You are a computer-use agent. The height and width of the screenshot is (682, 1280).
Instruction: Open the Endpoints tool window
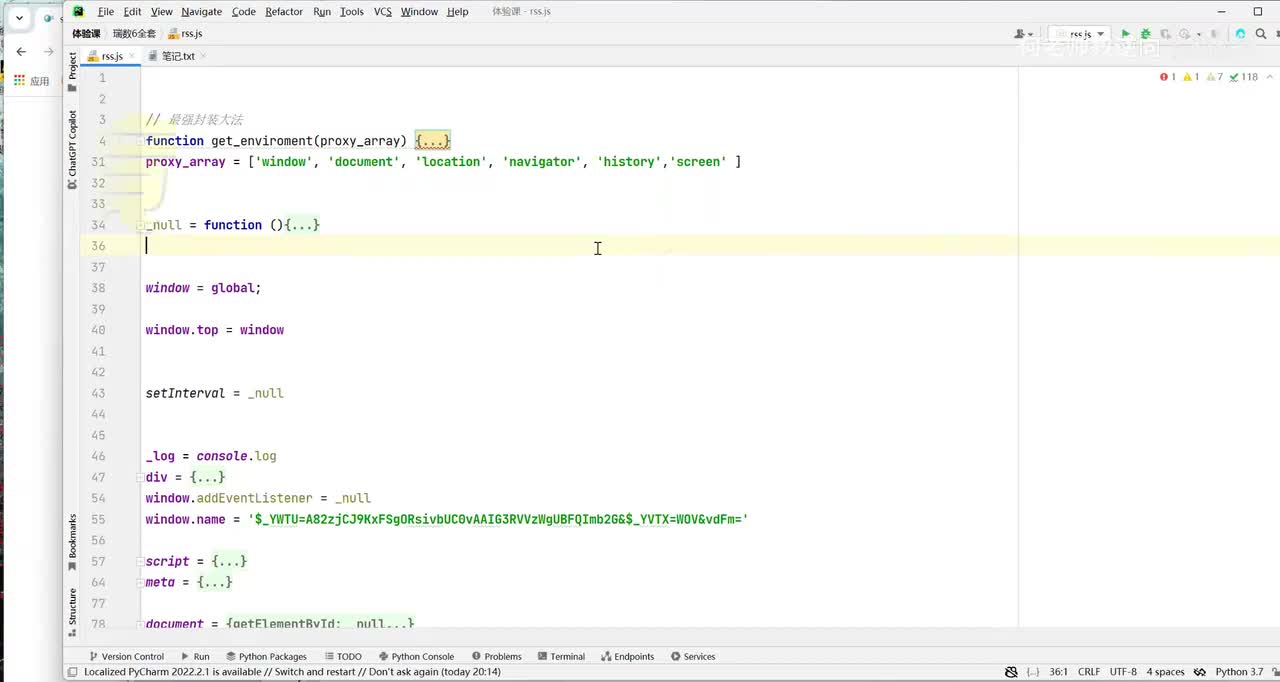(627, 656)
